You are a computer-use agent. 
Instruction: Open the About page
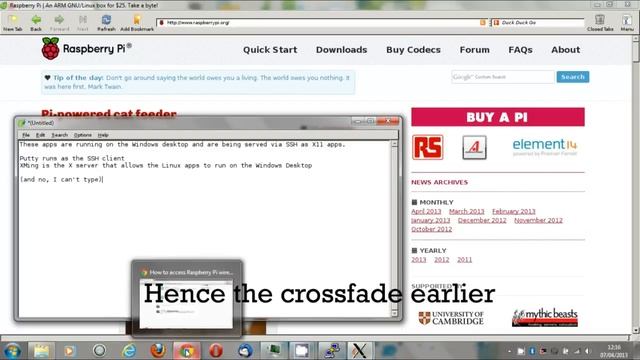(x=565, y=50)
